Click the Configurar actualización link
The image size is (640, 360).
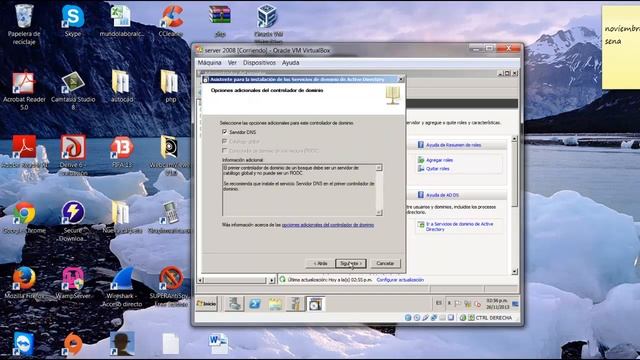tap(400, 280)
